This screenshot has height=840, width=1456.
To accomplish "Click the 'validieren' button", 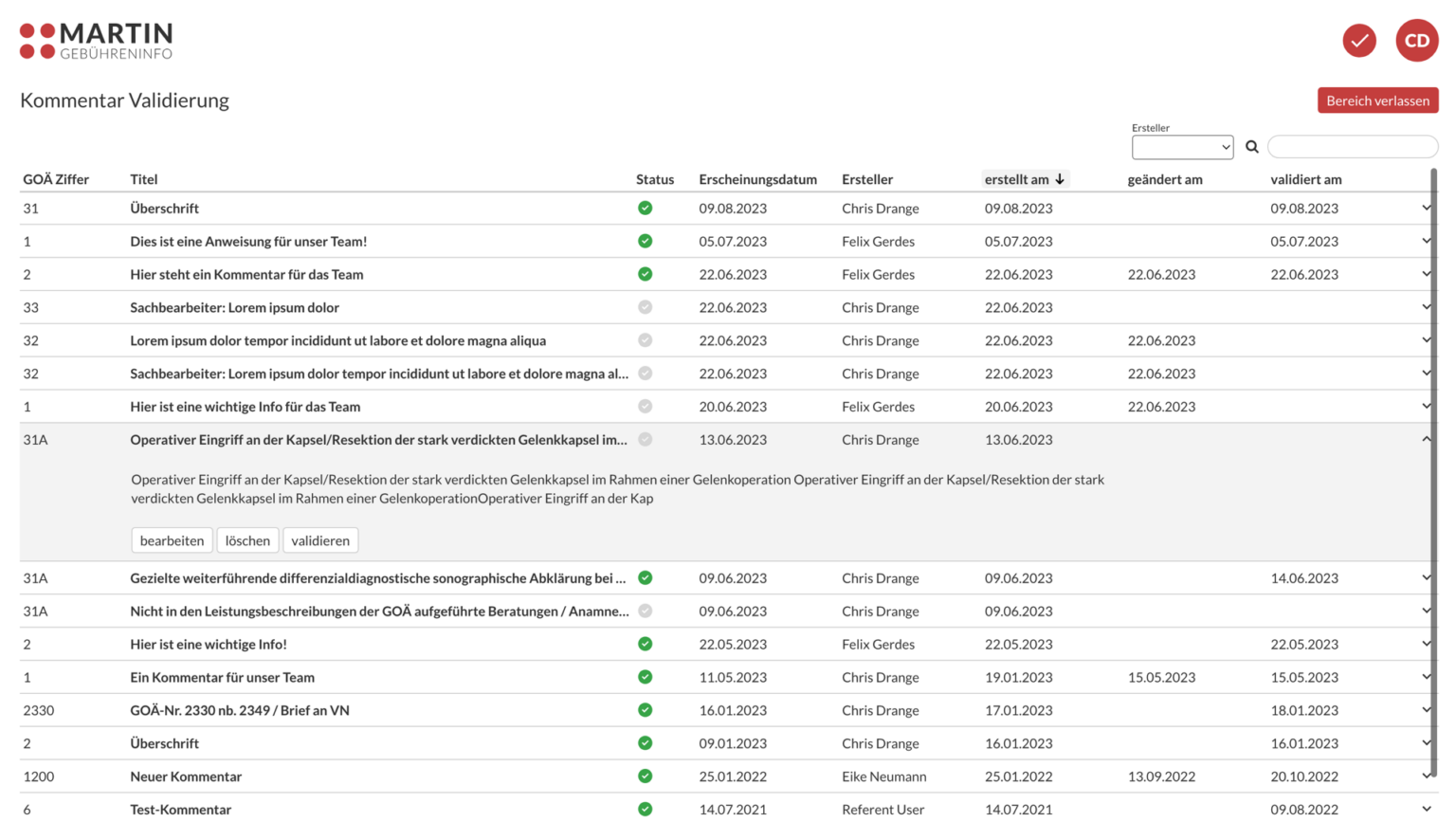I will pos(320,540).
